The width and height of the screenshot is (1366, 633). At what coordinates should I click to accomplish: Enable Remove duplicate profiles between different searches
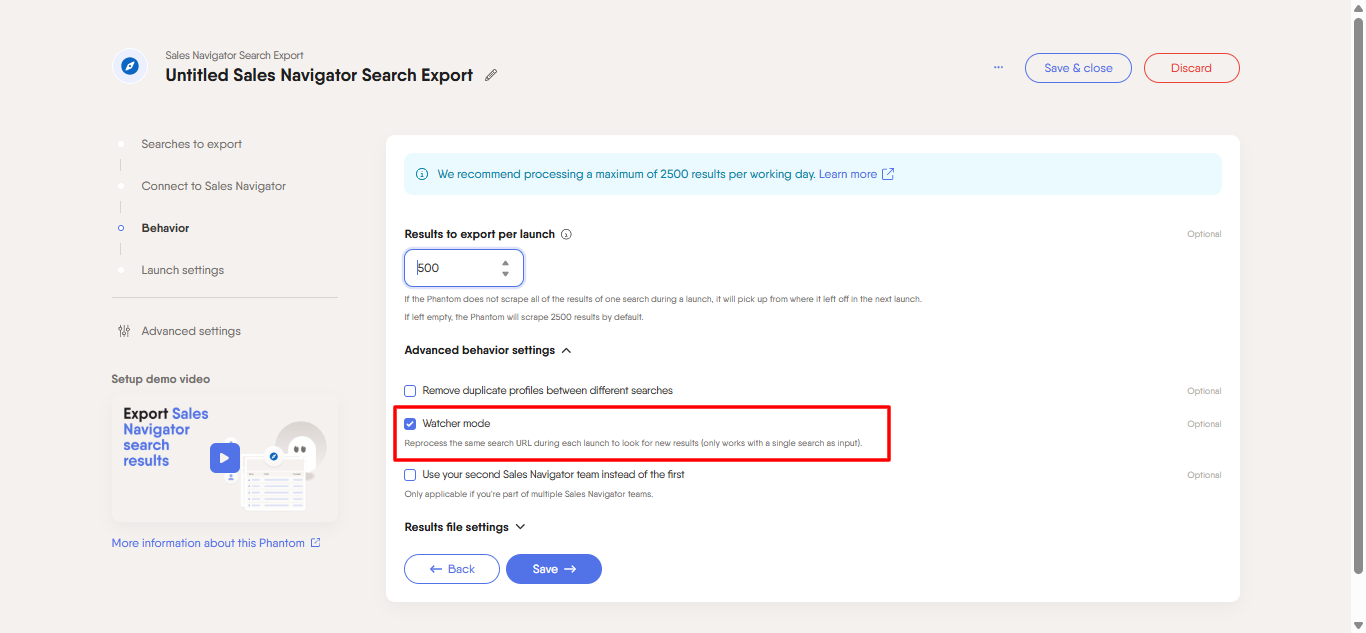(x=409, y=390)
